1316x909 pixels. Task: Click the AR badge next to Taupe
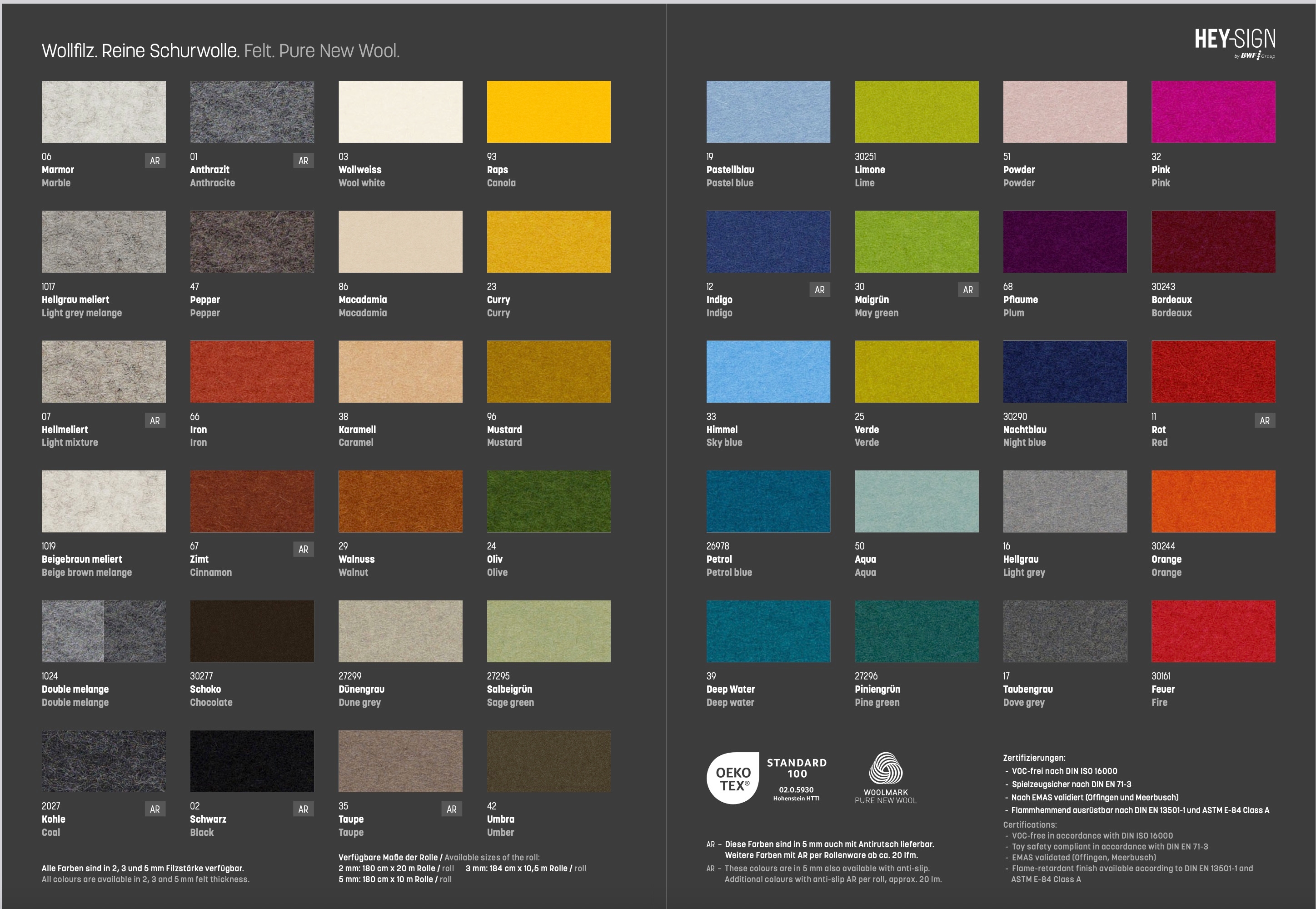(x=452, y=809)
